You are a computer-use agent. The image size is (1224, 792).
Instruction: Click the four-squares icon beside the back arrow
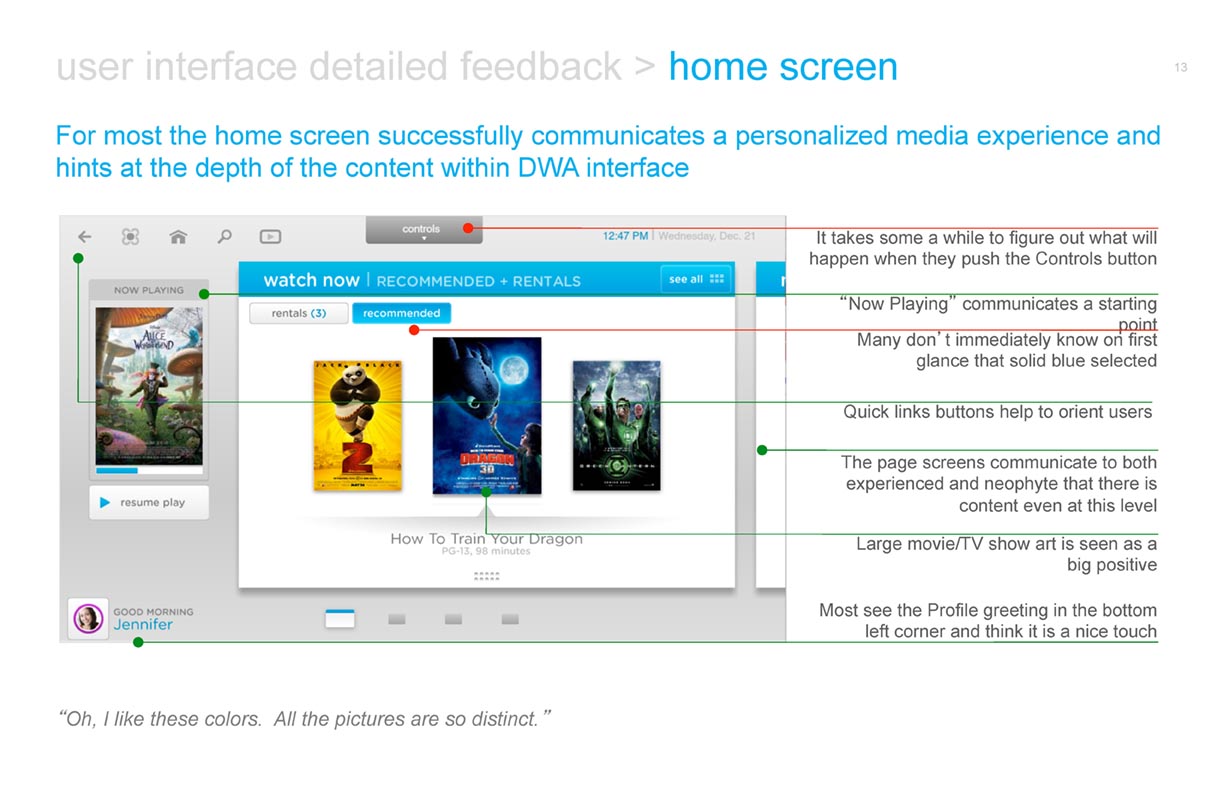(x=130, y=237)
